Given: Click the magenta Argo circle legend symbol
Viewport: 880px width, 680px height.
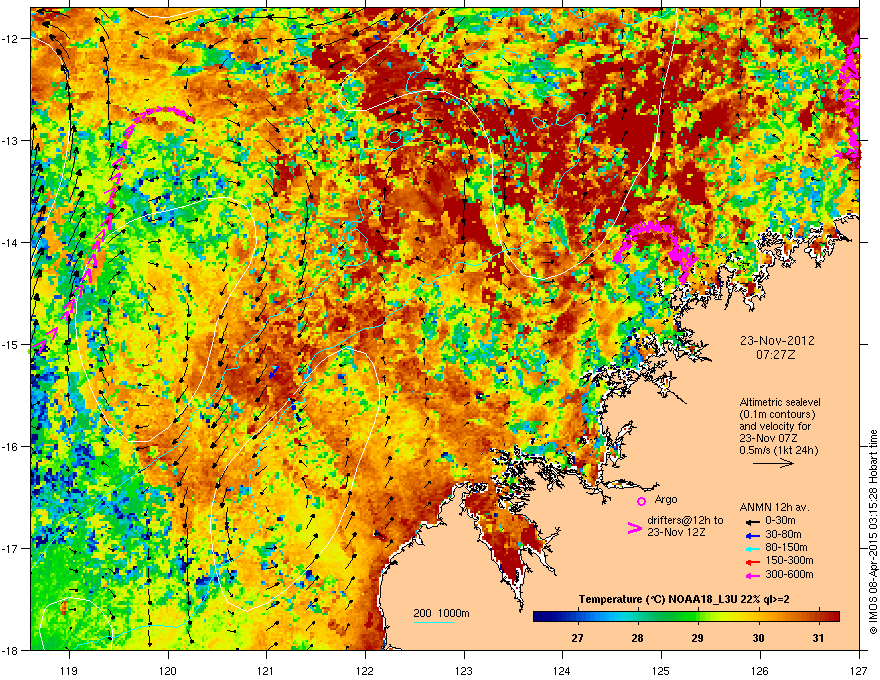Looking at the screenshot, I should pyautogui.click(x=641, y=501).
